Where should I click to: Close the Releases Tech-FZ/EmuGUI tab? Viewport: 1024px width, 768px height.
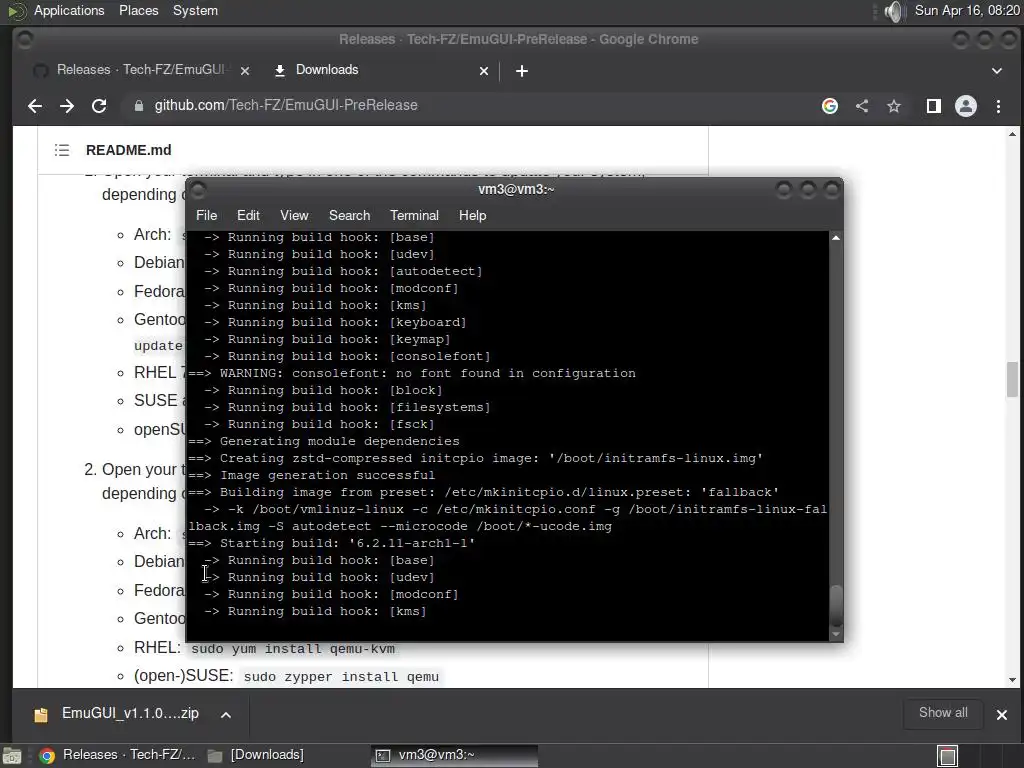coord(245,71)
